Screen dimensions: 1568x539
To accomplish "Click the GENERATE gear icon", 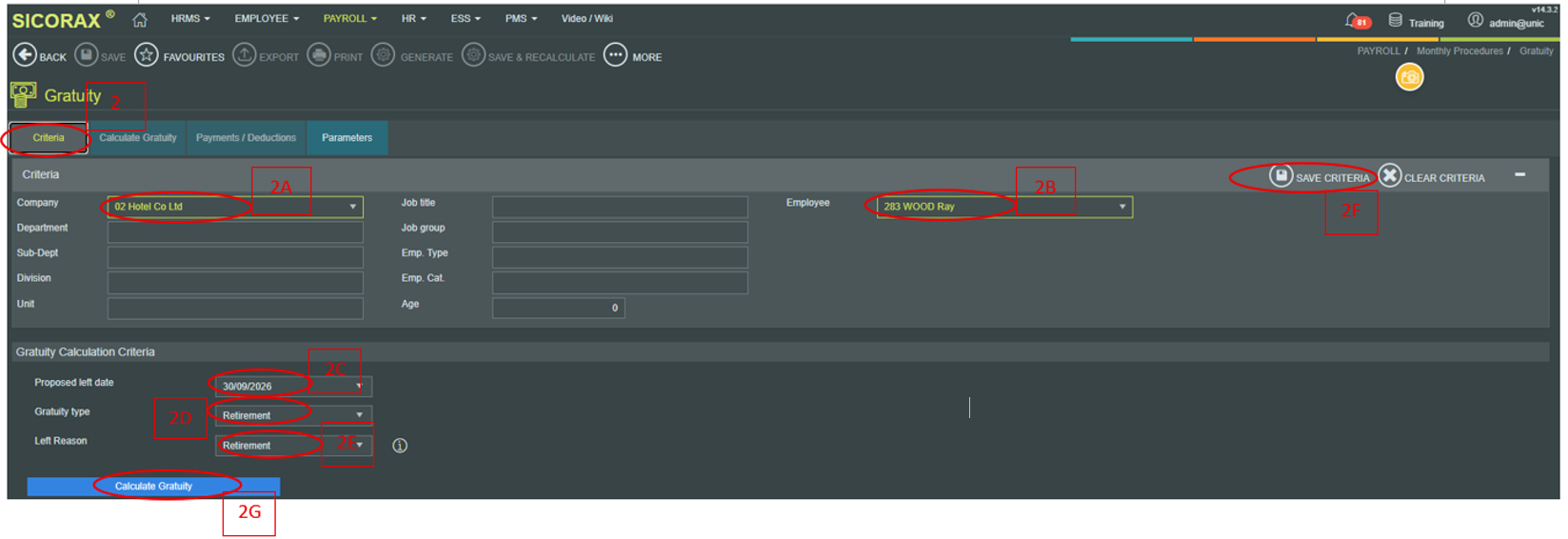I will (x=383, y=55).
